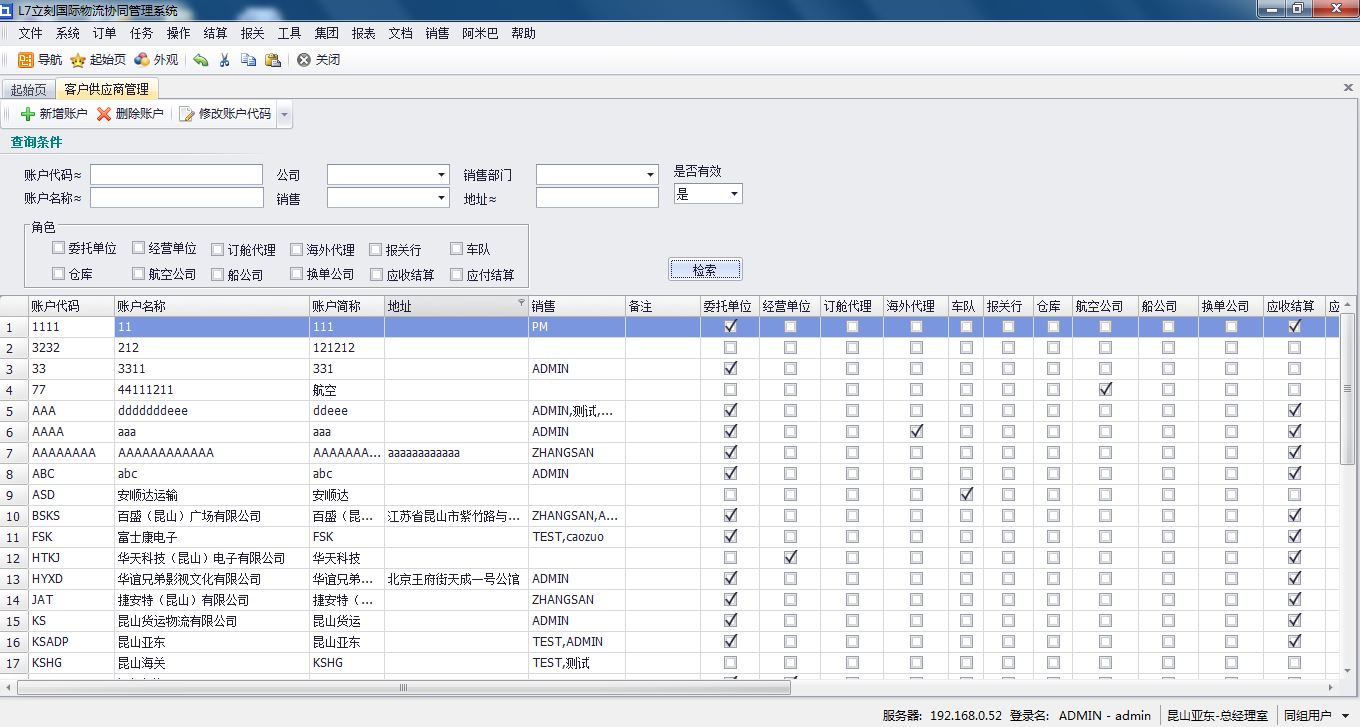Switch to the 起始页 tab
The height and width of the screenshot is (727, 1360).
click(28, 89)
